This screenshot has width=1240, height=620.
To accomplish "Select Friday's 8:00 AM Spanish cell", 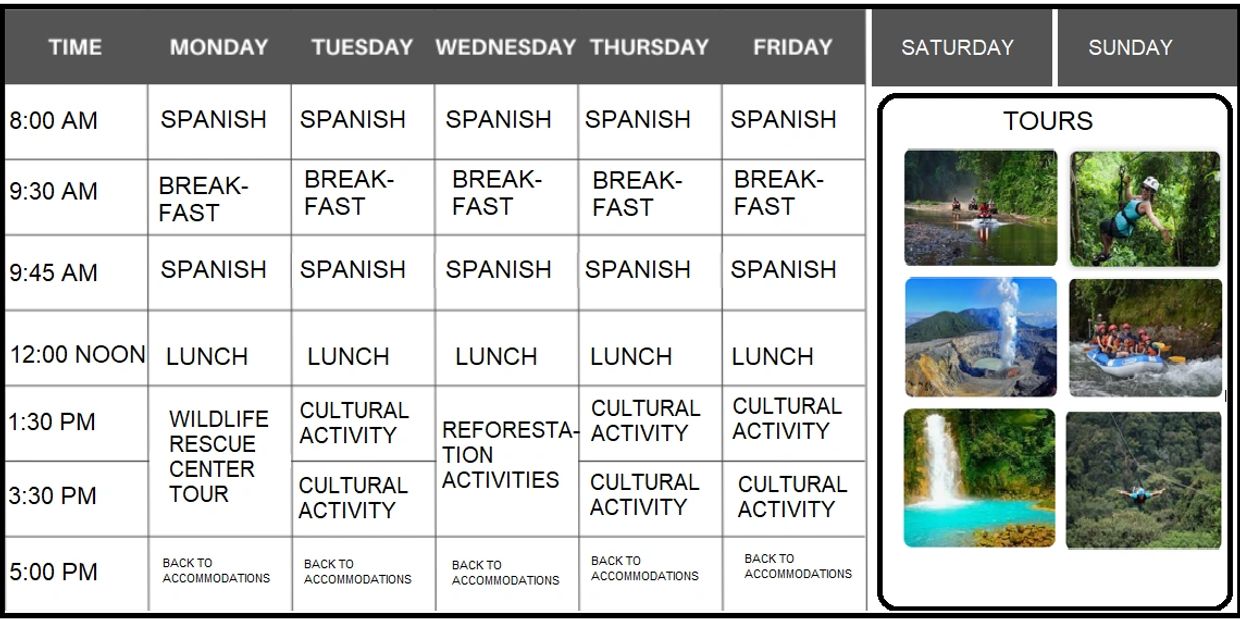I will click(x=783, y=119).
